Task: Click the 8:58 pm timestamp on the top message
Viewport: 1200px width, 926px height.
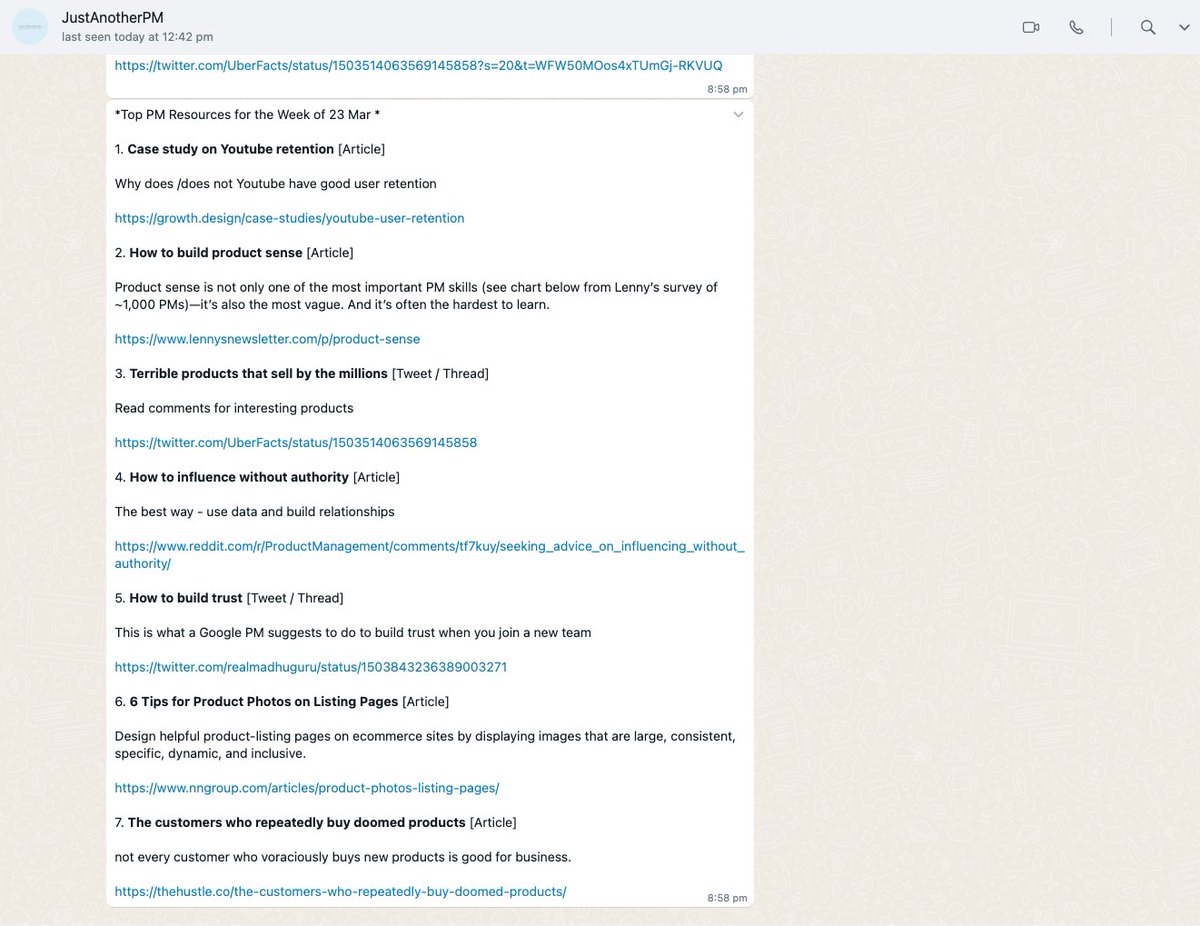Action: pyautogui.click(x=727, y=89)
